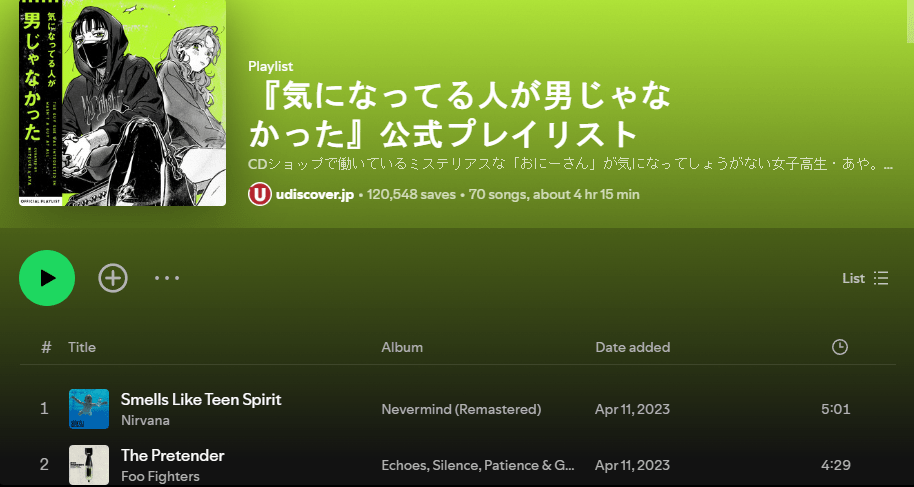Open the udiscover.jp profile link

[x=314, y=194]
